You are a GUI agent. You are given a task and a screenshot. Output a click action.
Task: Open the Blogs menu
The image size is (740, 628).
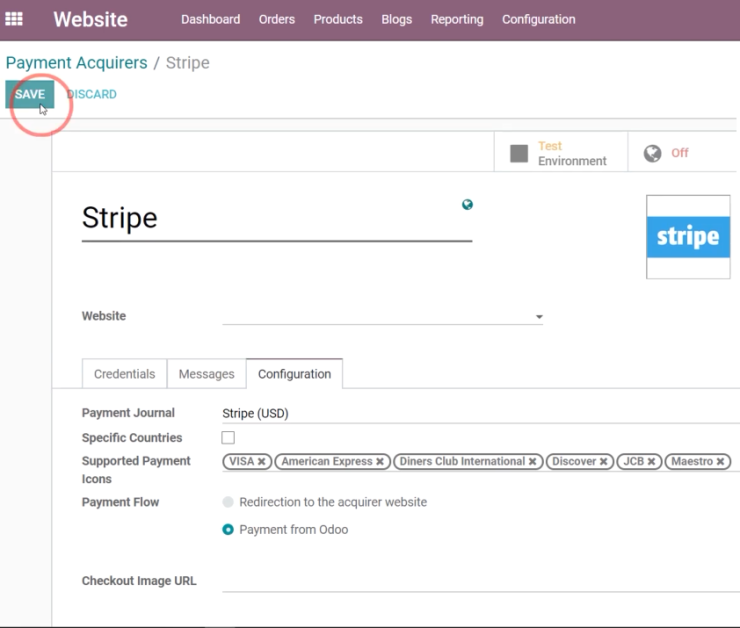pyautogui.click(x=396, y=19)
